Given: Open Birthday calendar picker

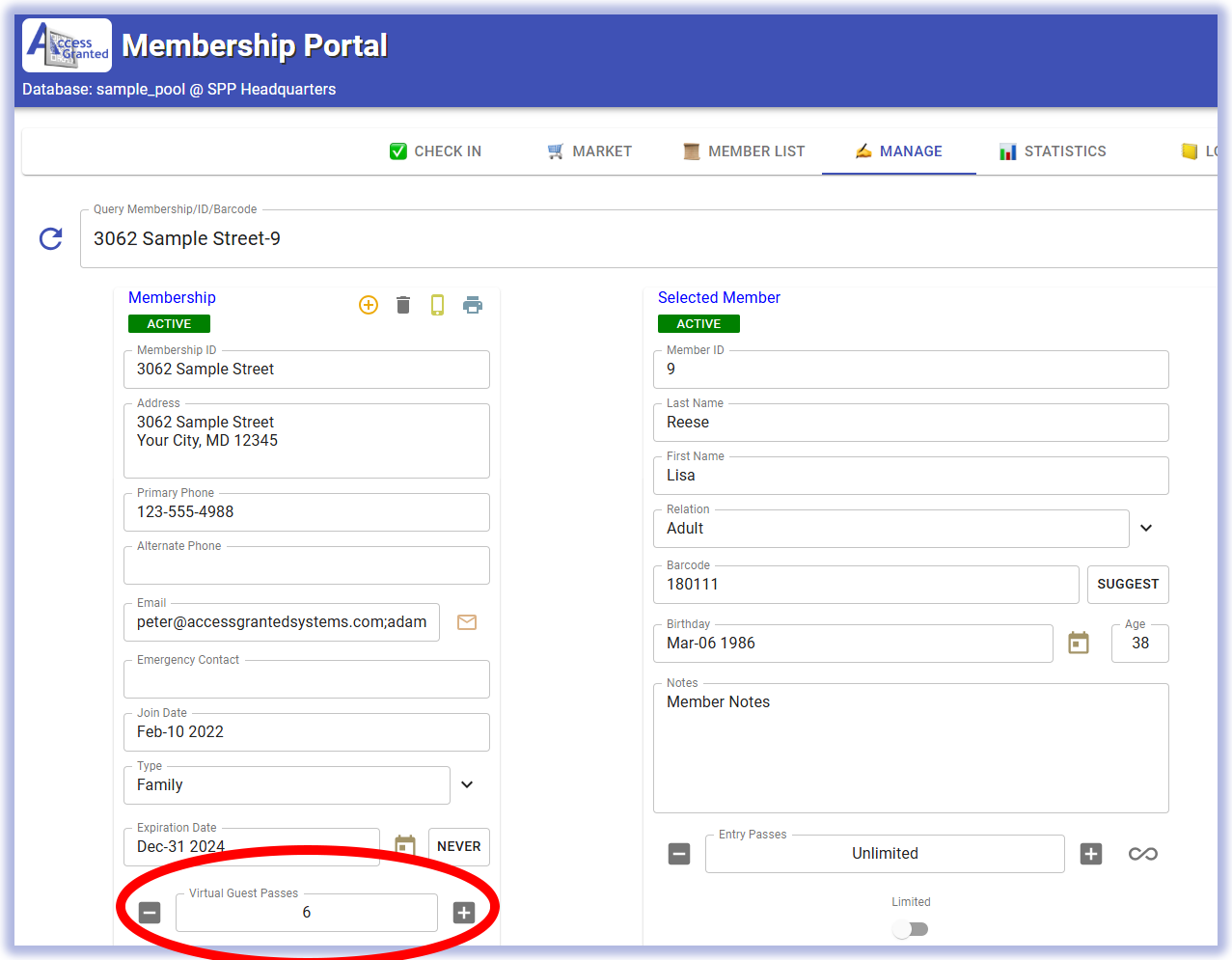Looking at the screenshot, I should tap(1079, 643).
